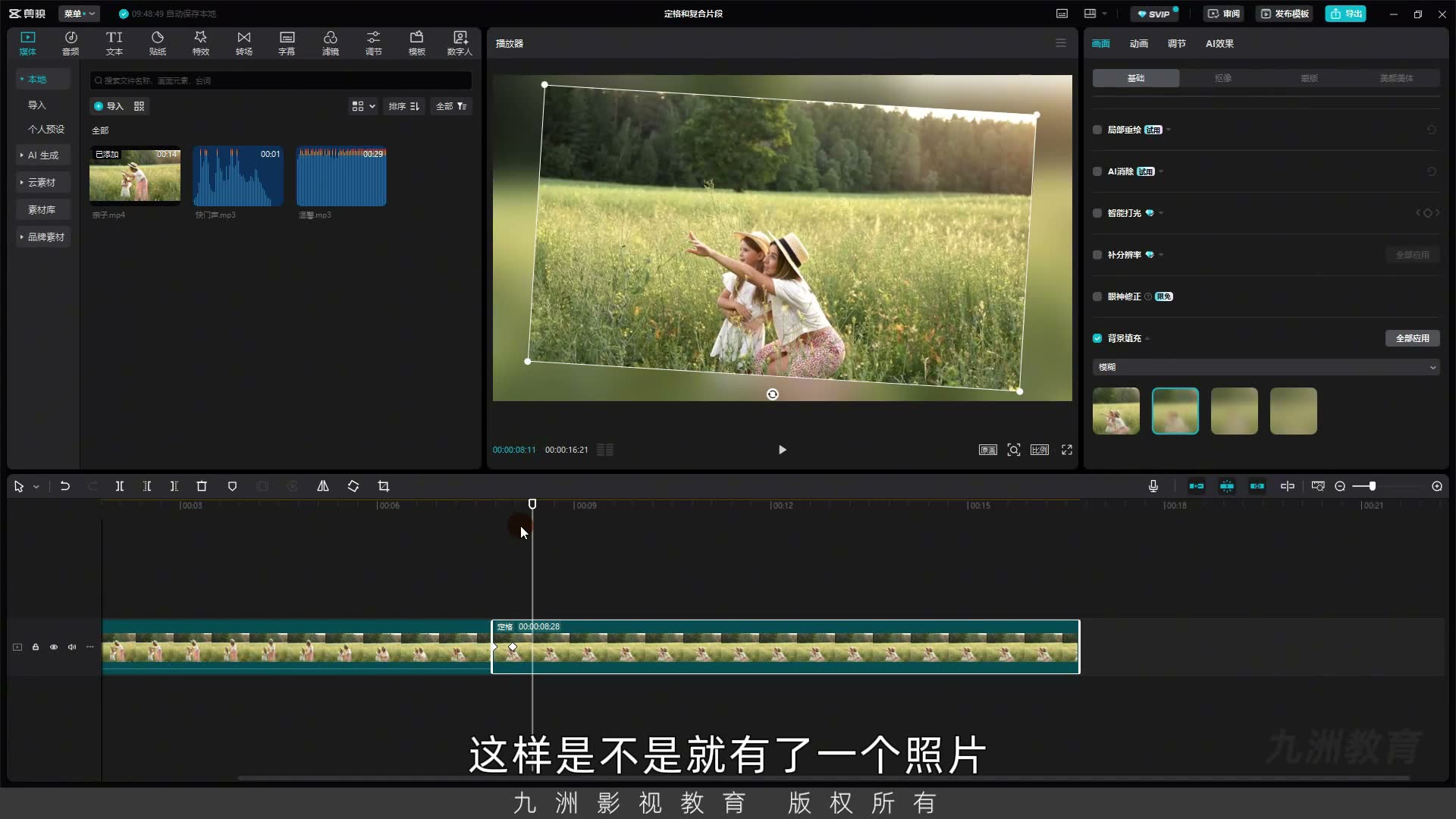Click the mirror flip tool icon
The image size is (1456, 819).
coord(323,486)
